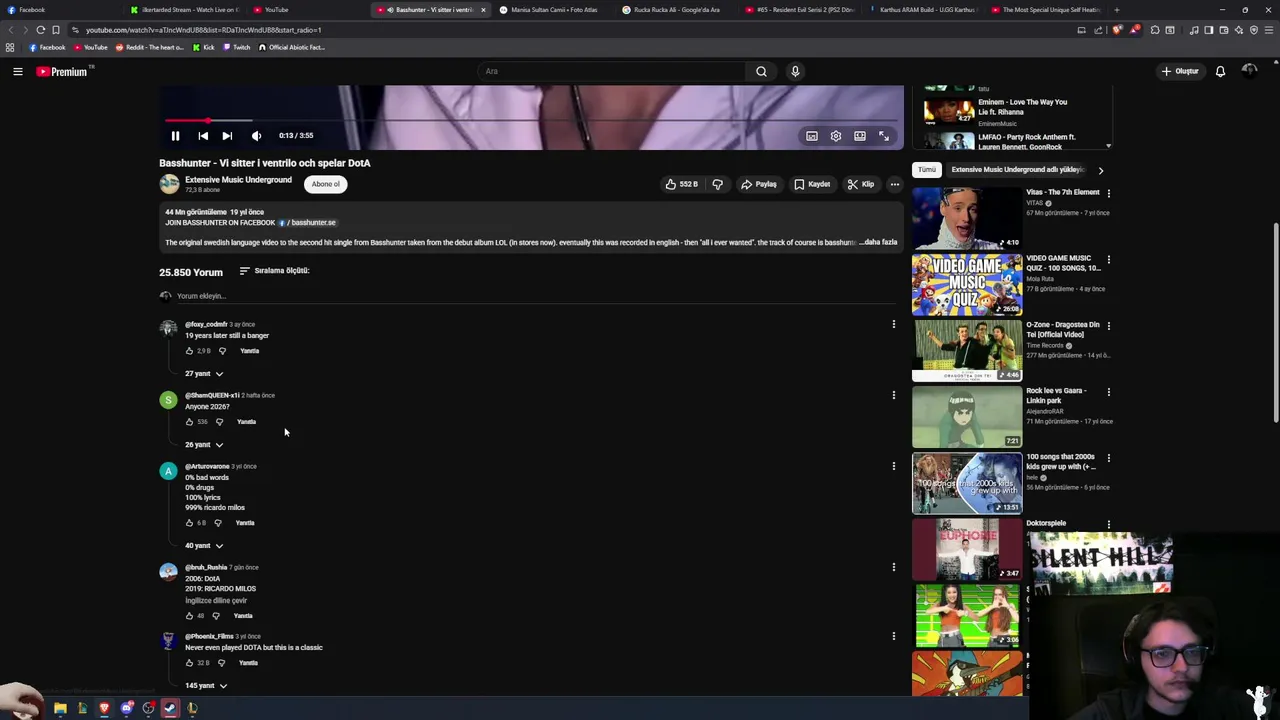Screen dimensions: 1280x720
Task: Share video with Paylaş button
Action: pyautogui.click(x=759, y=184)
